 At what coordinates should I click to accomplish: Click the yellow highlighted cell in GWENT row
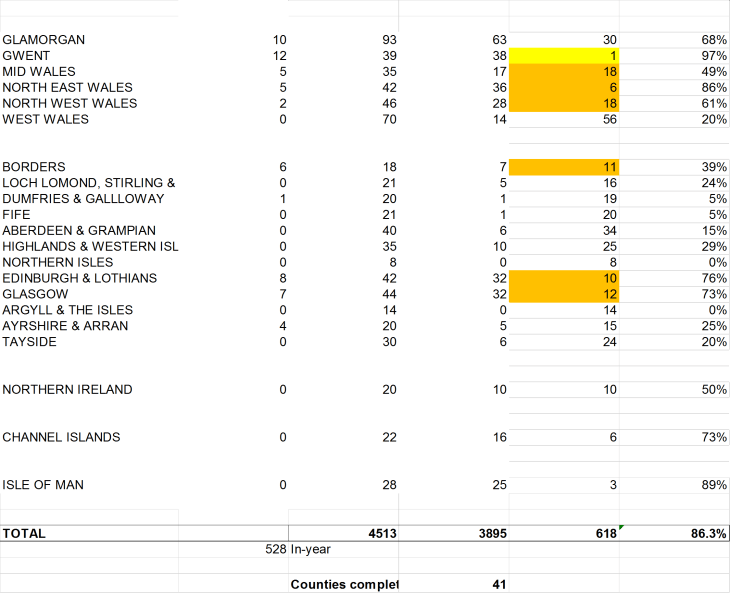564,56
